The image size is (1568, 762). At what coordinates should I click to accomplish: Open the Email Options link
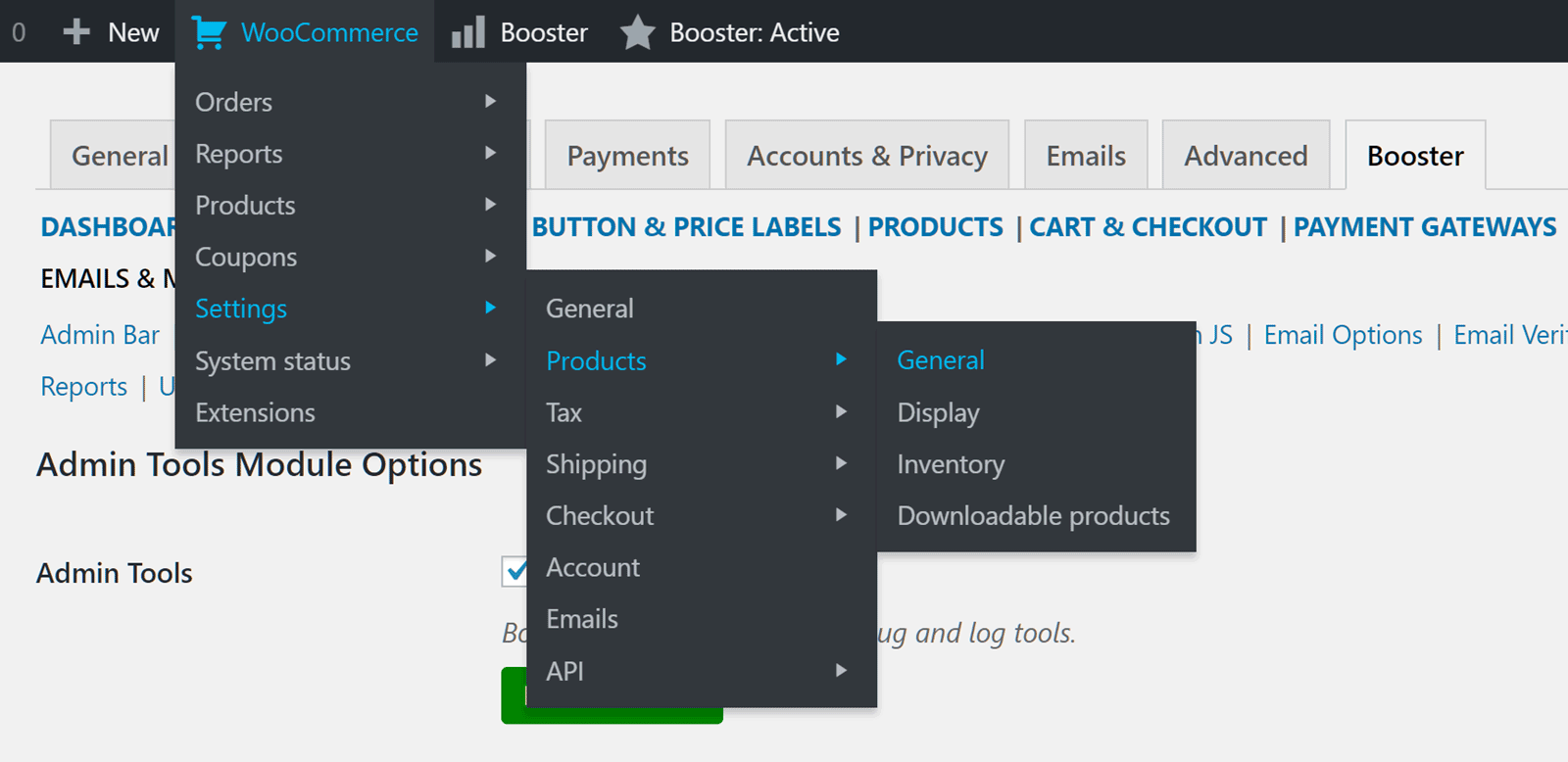point(1343,335)
